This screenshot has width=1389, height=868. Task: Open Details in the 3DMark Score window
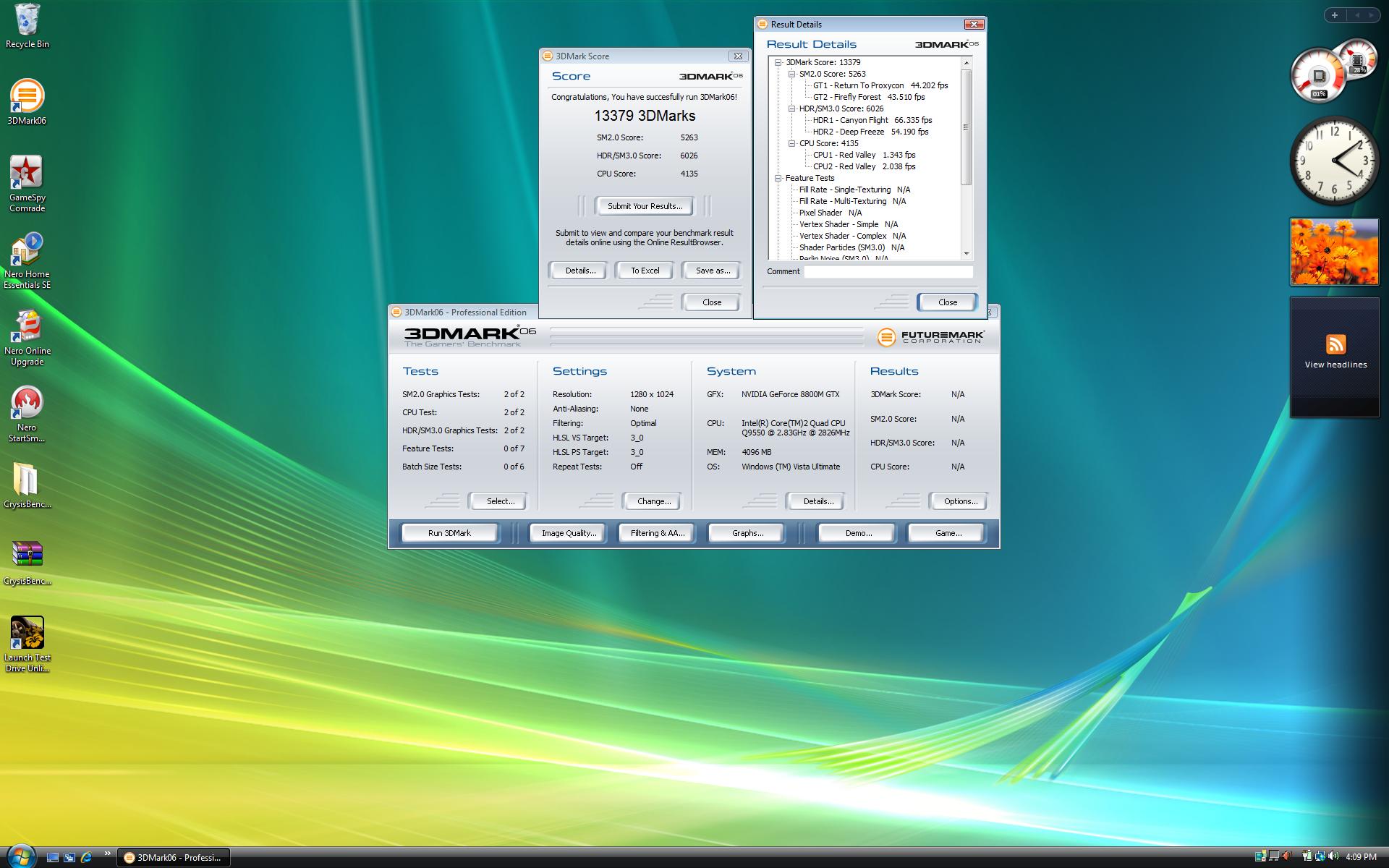tap(580, 271)
